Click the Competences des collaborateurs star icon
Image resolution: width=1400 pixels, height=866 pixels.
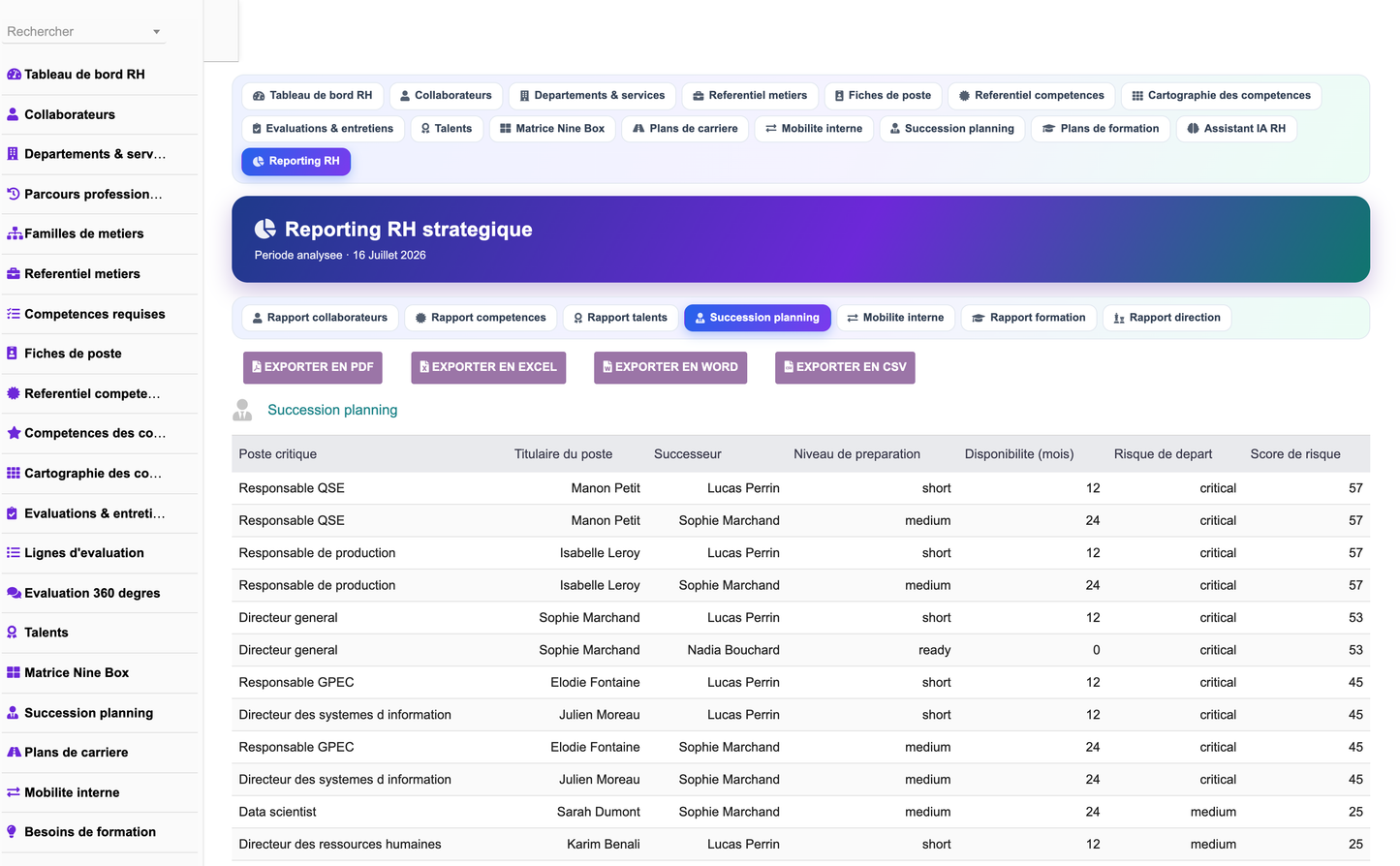[14, 433]
